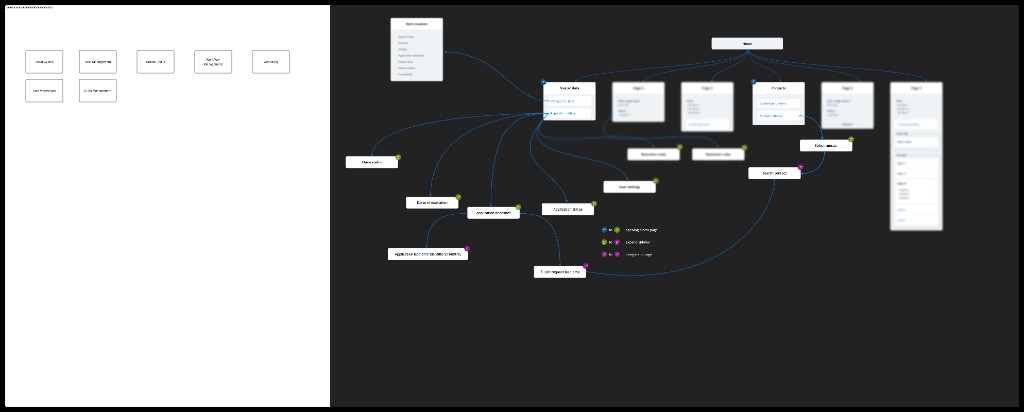Click the magenta badge on Search contact node
Image resolution: width=1024 pixels, height=412 pixels.
point(801,167)
